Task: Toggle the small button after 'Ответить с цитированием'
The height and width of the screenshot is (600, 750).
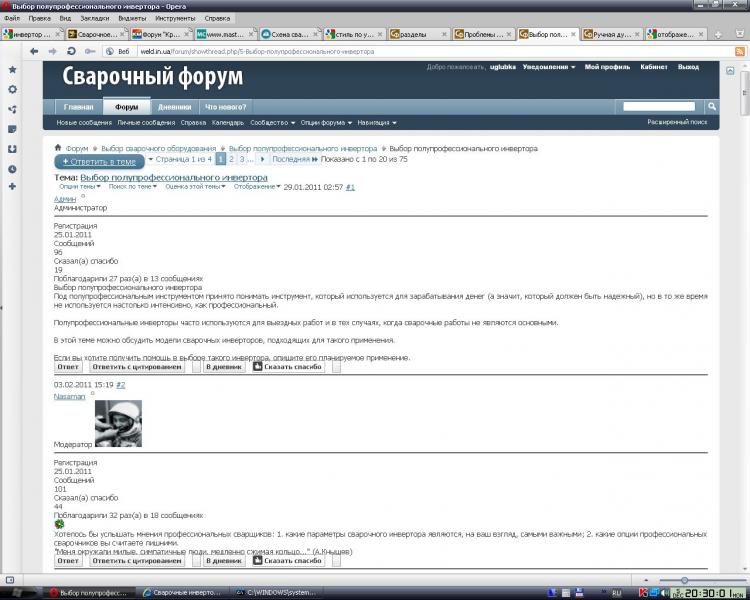Action: coord(196,367)
